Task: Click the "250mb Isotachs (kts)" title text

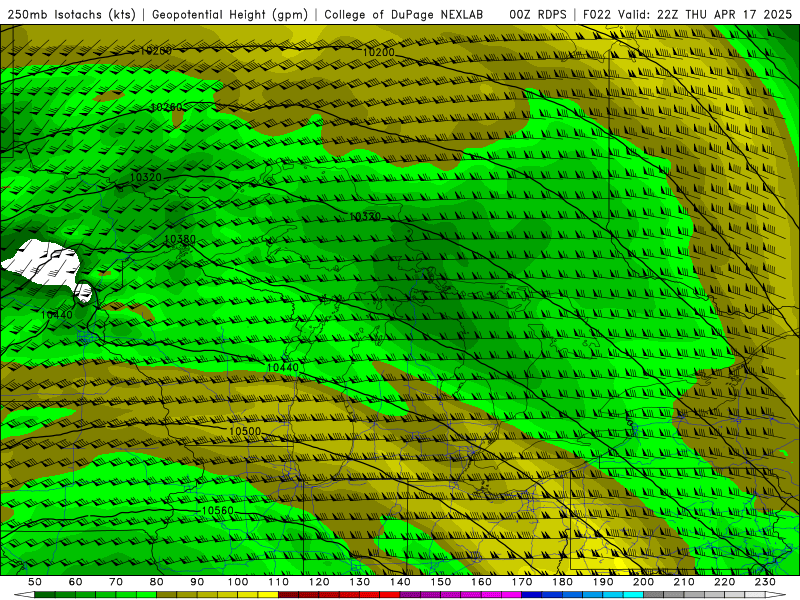Action: coord(72,14)
